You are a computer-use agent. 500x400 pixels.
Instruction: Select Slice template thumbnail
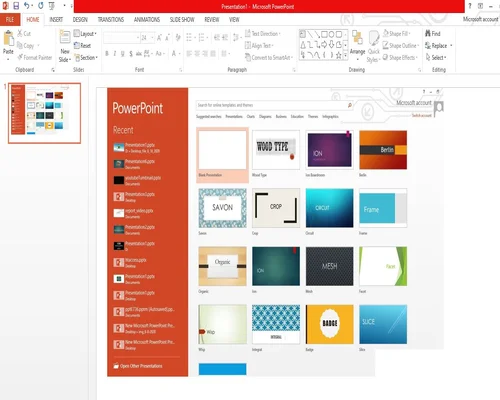pos(383,324)
